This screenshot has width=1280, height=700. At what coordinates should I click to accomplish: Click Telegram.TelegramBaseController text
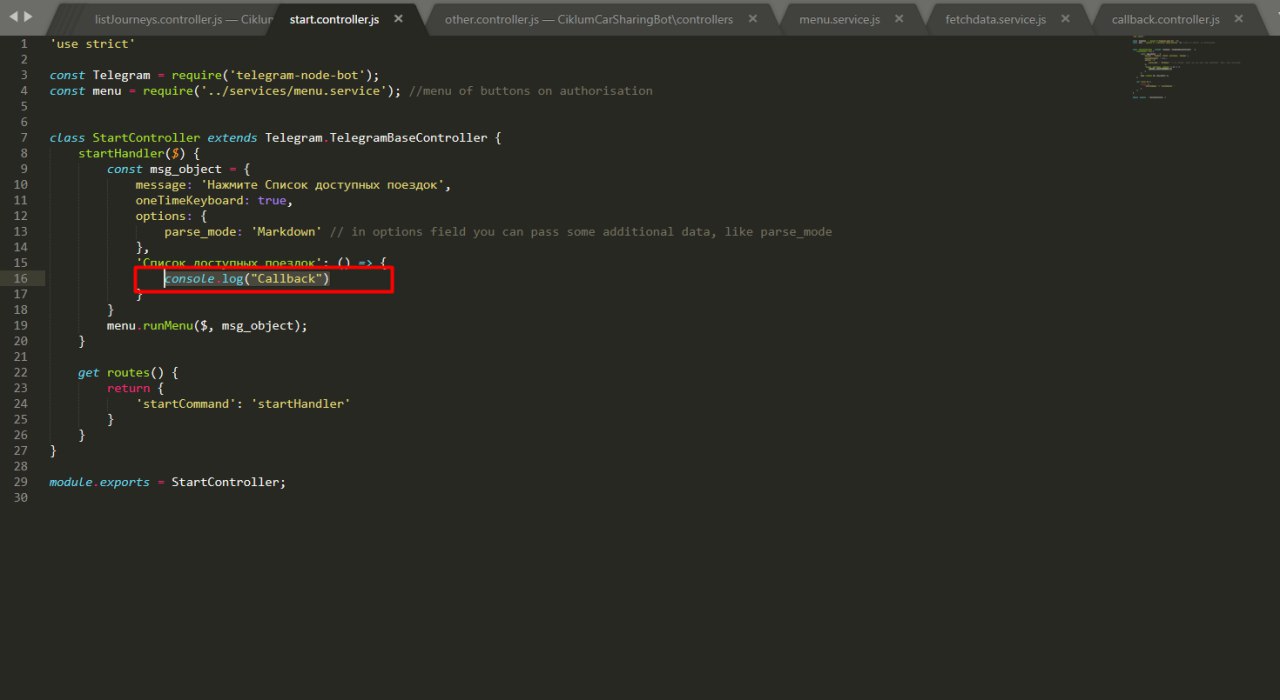tap(376, 138)
